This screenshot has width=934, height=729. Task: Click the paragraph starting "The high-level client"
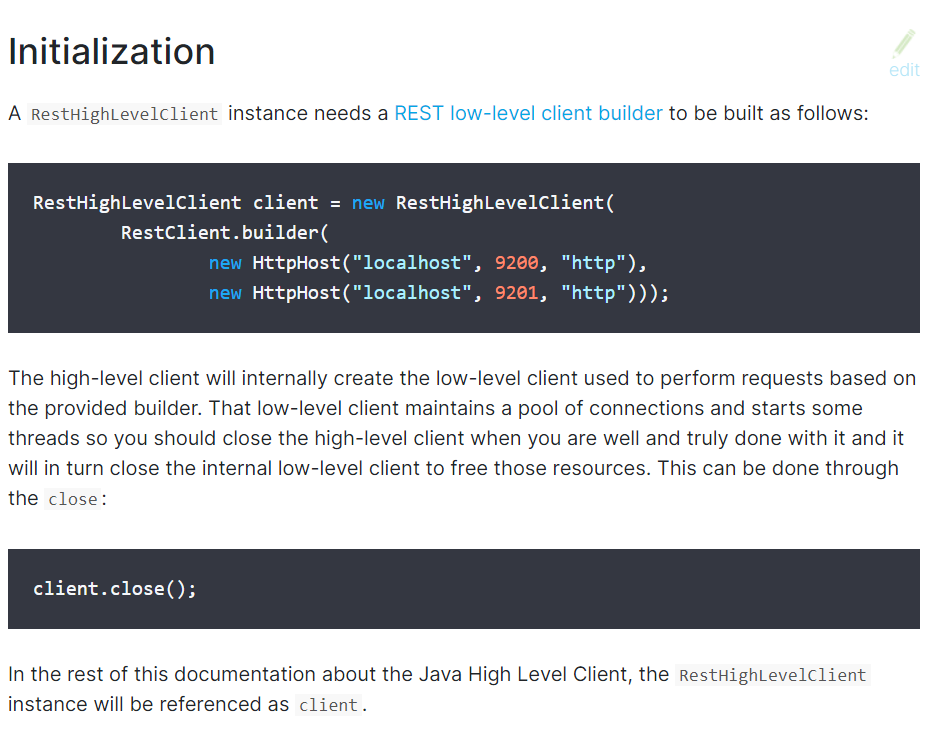coord(462,438)
